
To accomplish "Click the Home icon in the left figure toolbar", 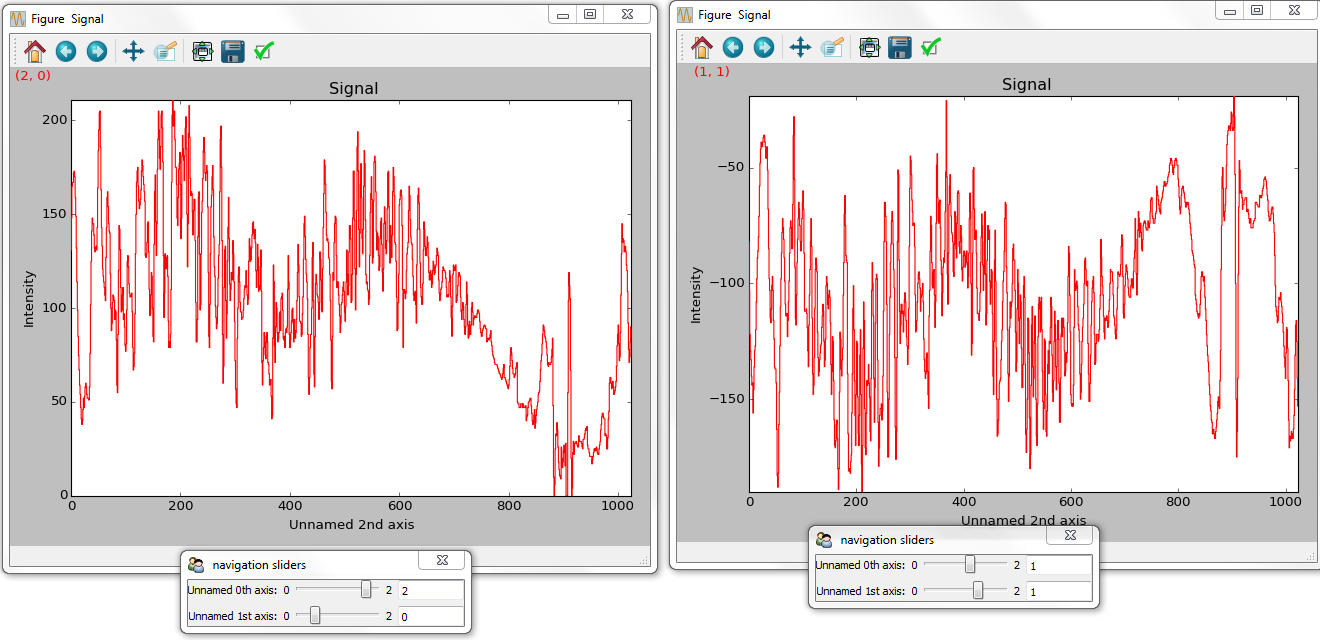I will point(35,51).
